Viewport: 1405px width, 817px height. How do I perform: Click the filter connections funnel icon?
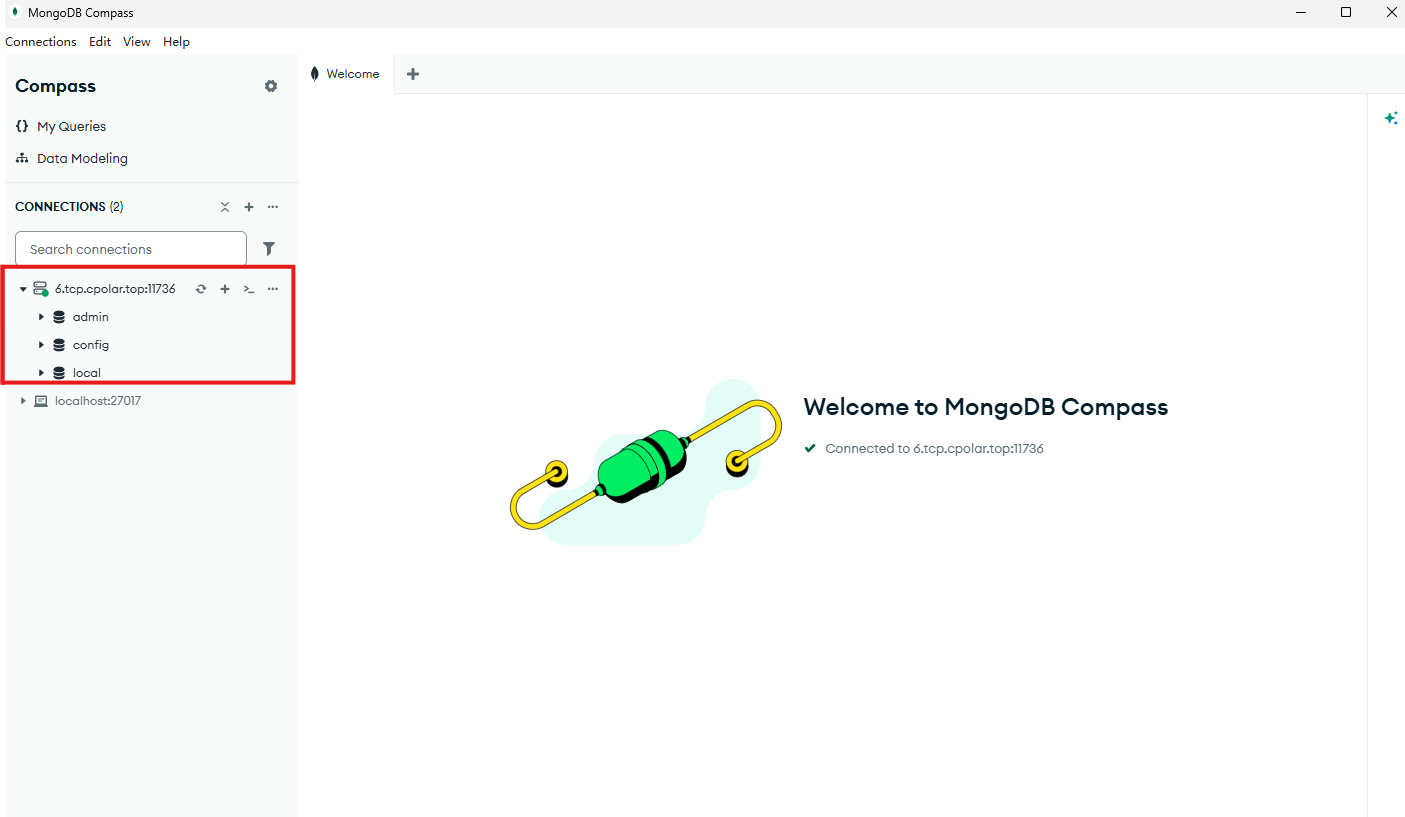(x=268, y=249)
